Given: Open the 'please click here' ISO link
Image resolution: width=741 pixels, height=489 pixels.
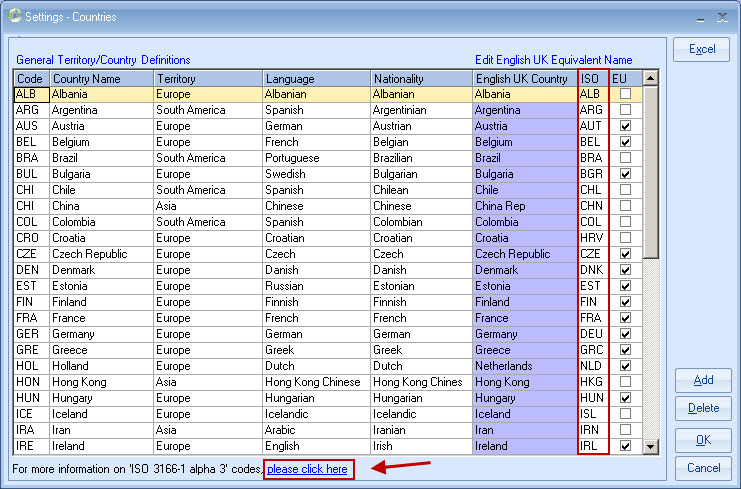Looking at the screenshot, I should click(308, 469).
